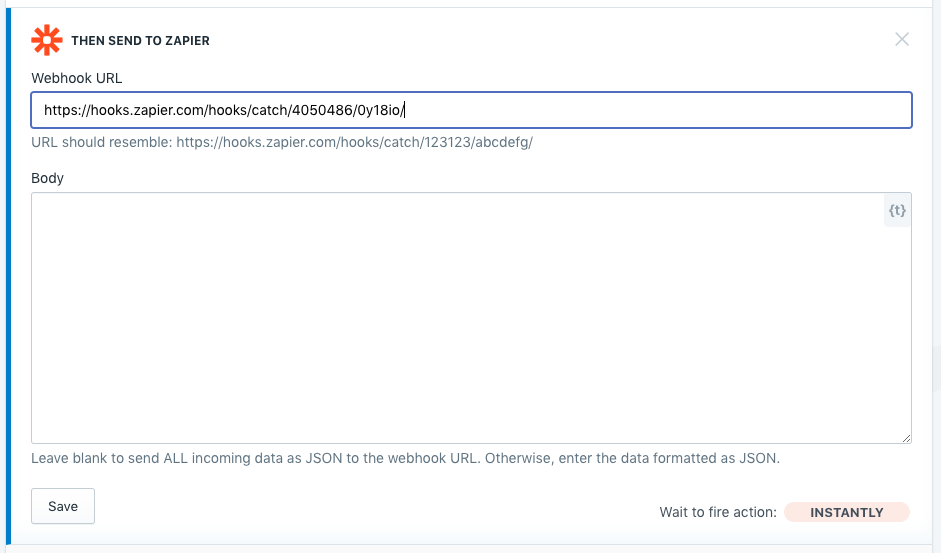The height and width of the screenshot is (553, 941).
Task: Place cursor on 4050486 in webhook URL
Action: click(322, 110)
